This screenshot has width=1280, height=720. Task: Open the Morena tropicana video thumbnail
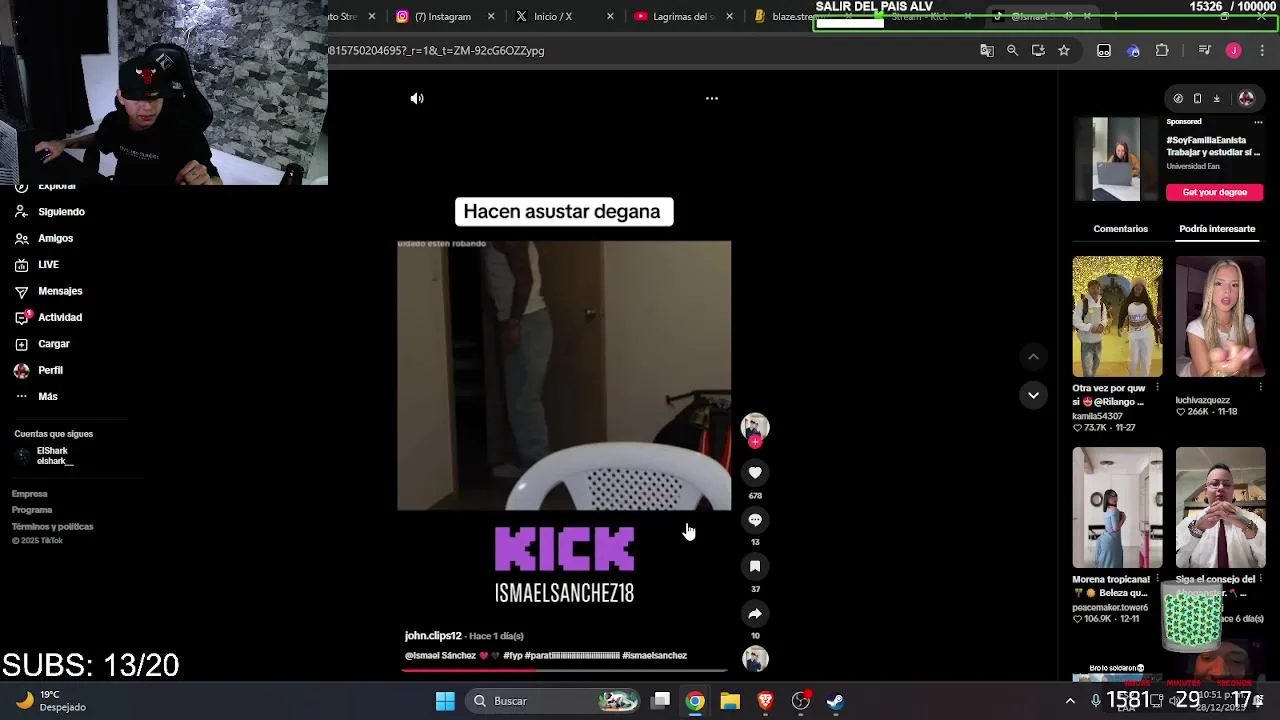coord(1117,508)
